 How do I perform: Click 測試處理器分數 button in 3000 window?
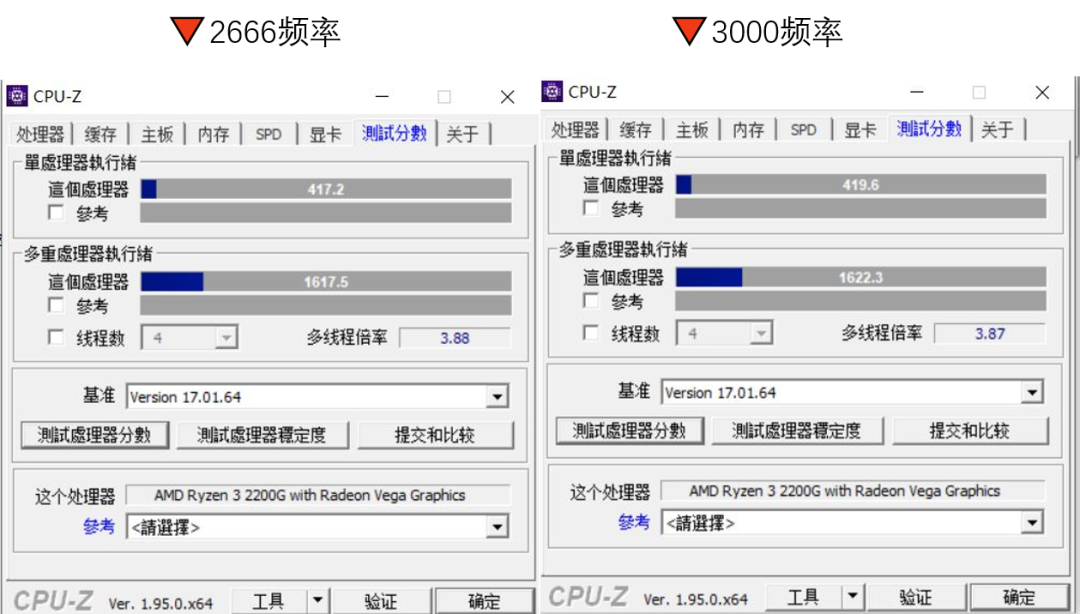630,431
